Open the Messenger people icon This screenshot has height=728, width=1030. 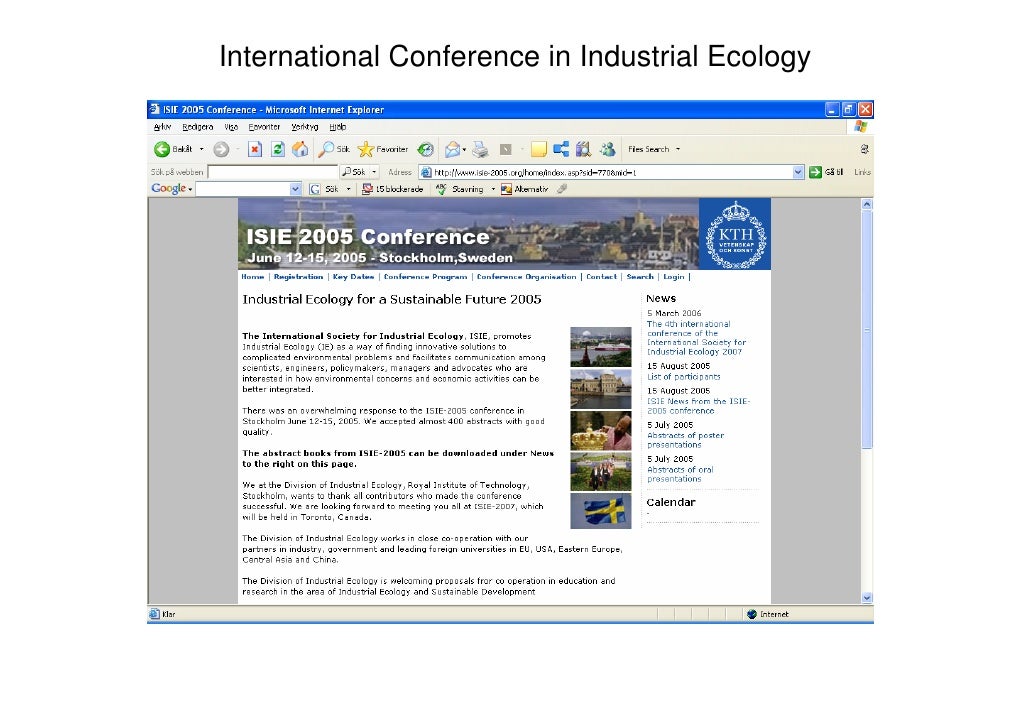pos(608,150)
